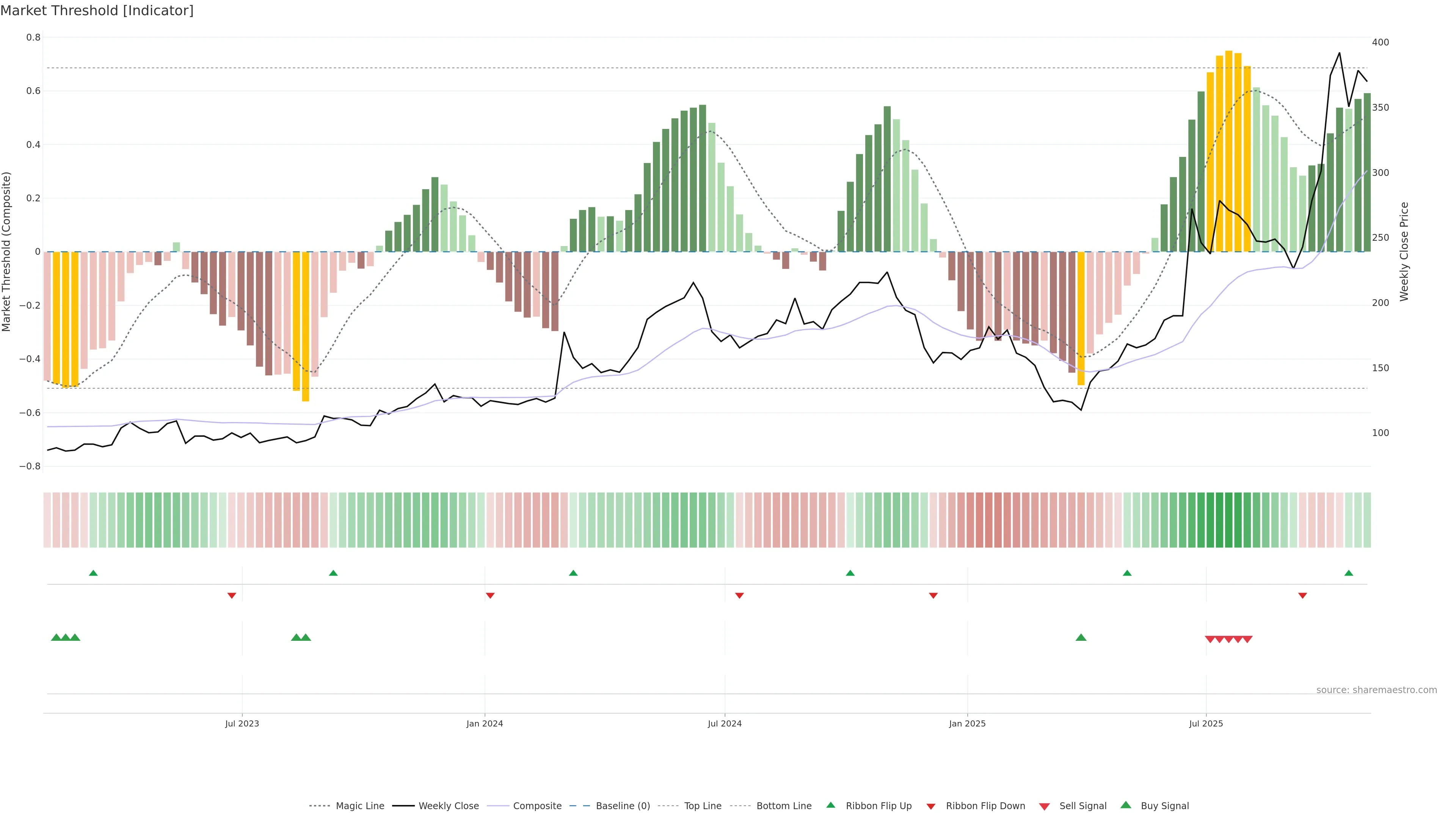Select the lone green buy signal triangle in 2025
The height and width of the screenshot is (819, 1456).
point(1081,637)
